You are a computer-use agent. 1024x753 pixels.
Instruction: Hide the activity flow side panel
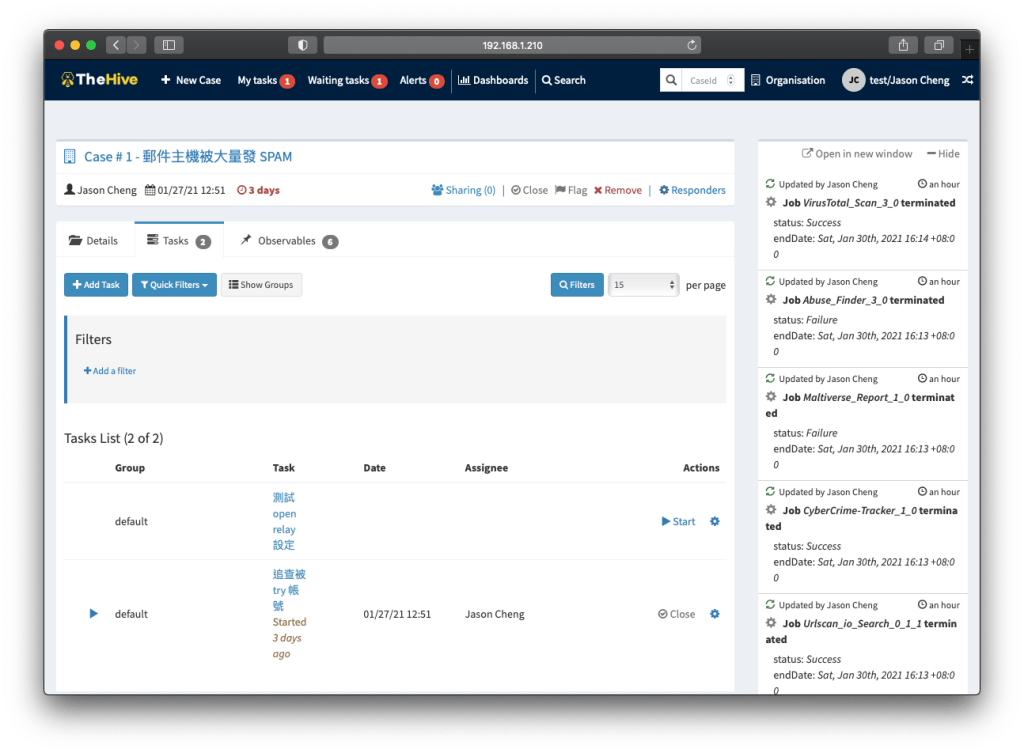(943, 154)
